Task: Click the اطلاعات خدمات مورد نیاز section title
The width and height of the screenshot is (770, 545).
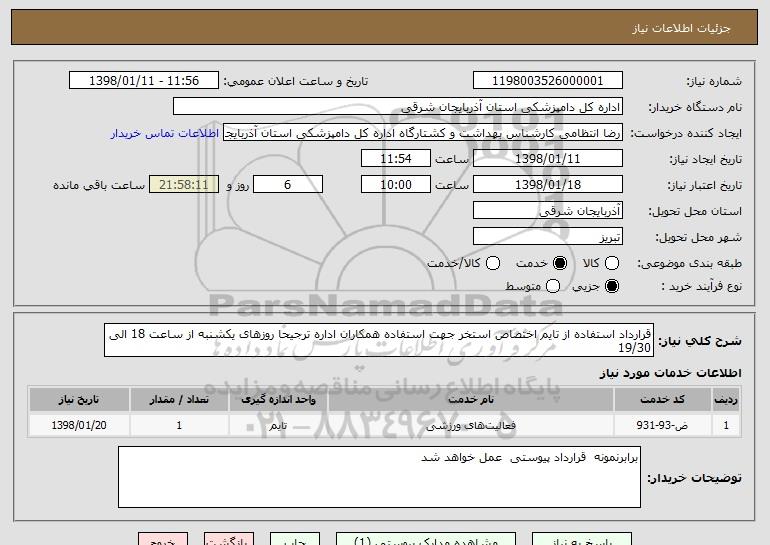Action: coord(670,373)
